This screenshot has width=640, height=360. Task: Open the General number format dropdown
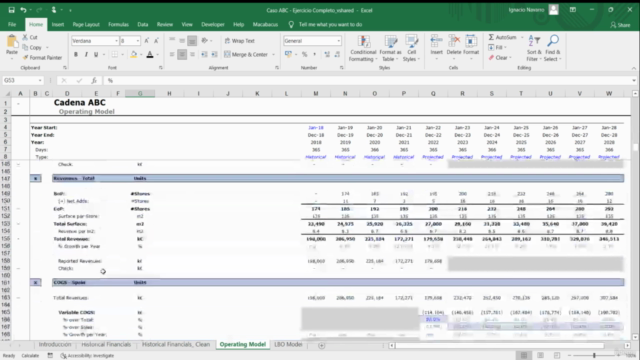tap(338, 41)
